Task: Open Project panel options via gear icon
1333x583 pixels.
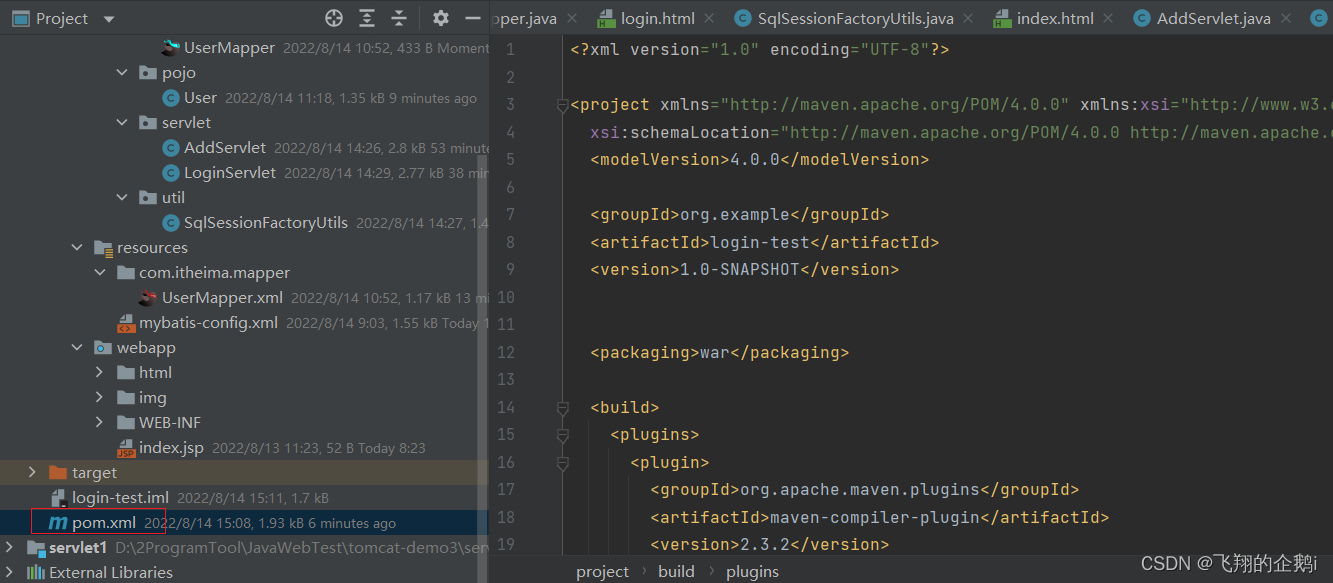Action: coord(441,18)
